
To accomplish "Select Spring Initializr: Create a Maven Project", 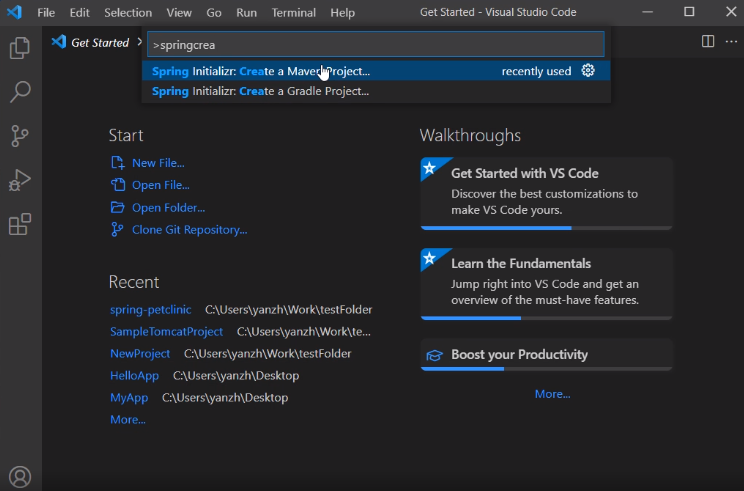I will 376,71.
